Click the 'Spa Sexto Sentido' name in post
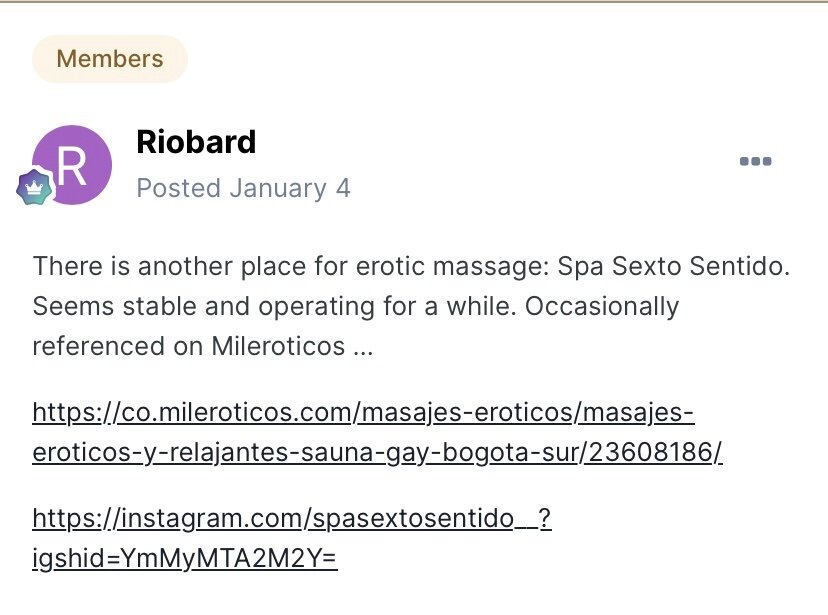The width and height of the screenshot is (828, 615). (673, 266)
